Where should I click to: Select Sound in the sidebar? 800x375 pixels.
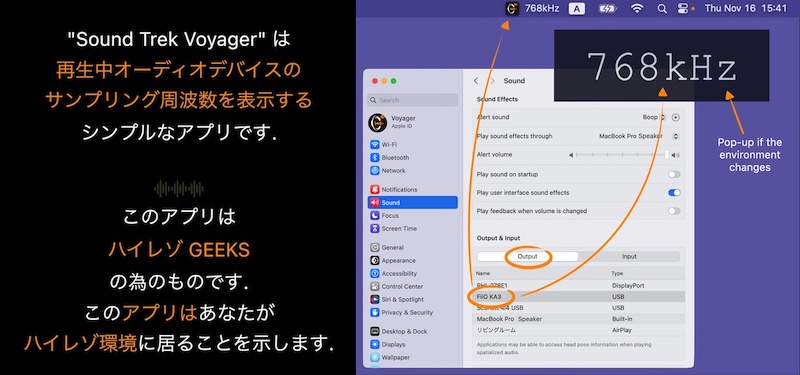coord(412,203)
